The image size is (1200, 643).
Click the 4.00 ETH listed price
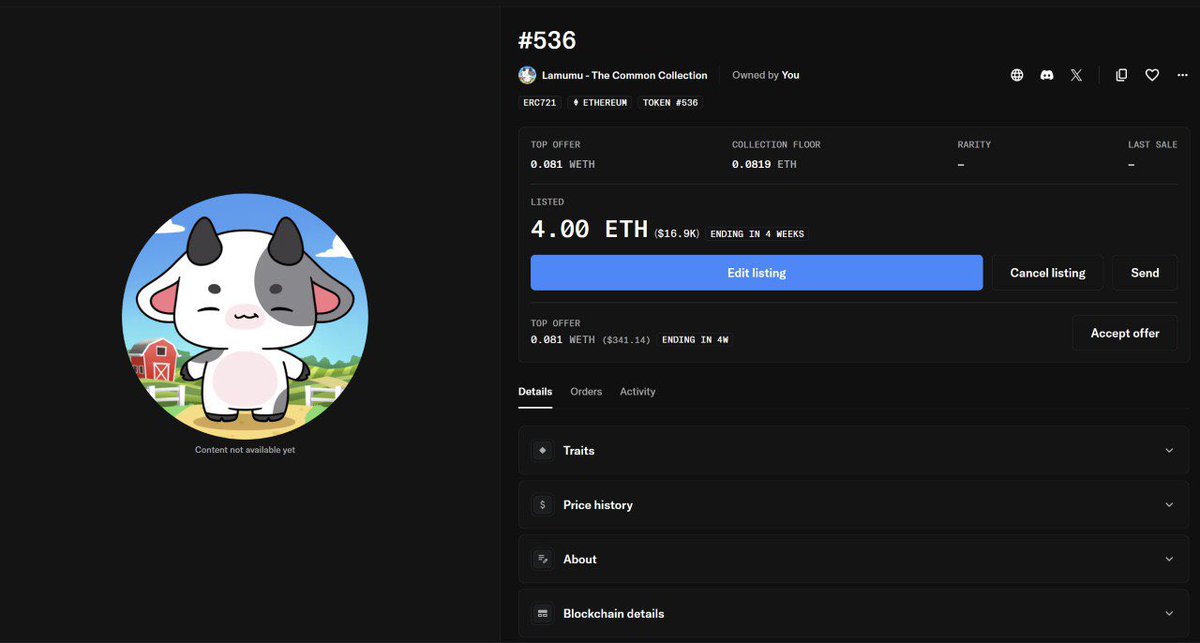(x=589, y=229)
